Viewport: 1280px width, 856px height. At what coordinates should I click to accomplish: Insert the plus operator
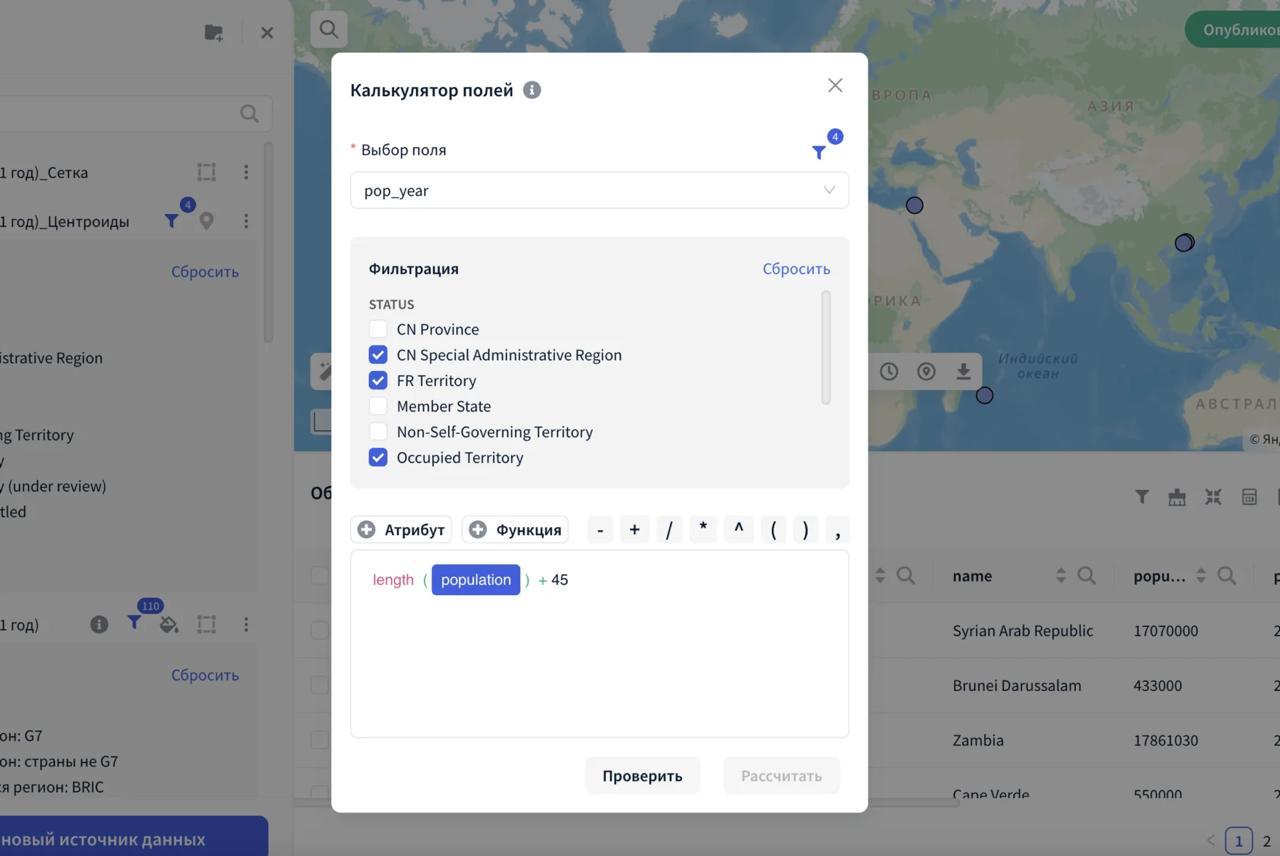click(634, 529)
